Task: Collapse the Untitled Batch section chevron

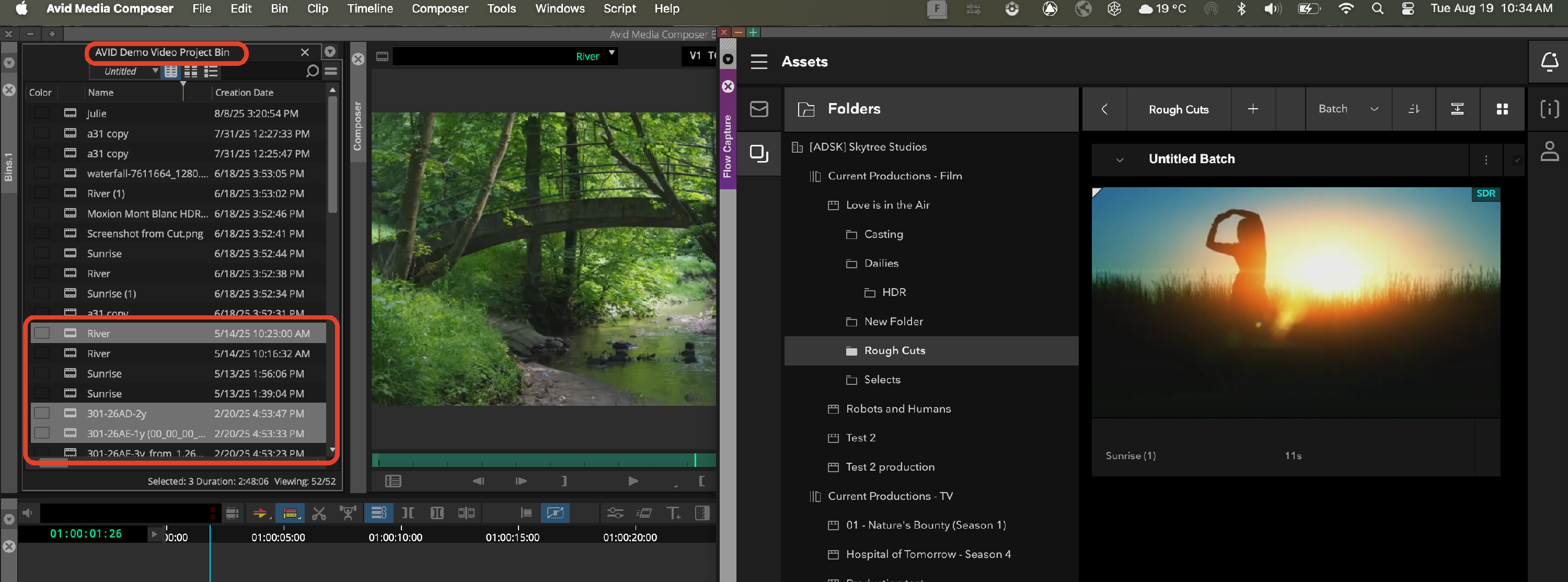Action: click(1119, 159)
